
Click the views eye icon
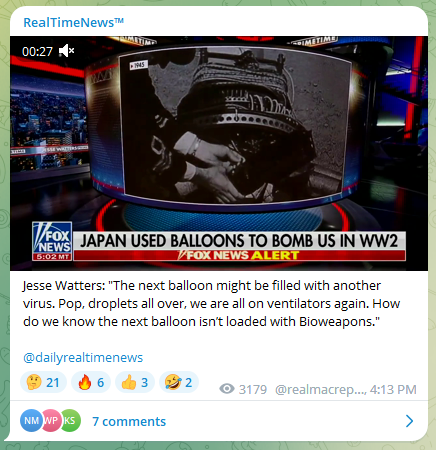tap(227, 389)
